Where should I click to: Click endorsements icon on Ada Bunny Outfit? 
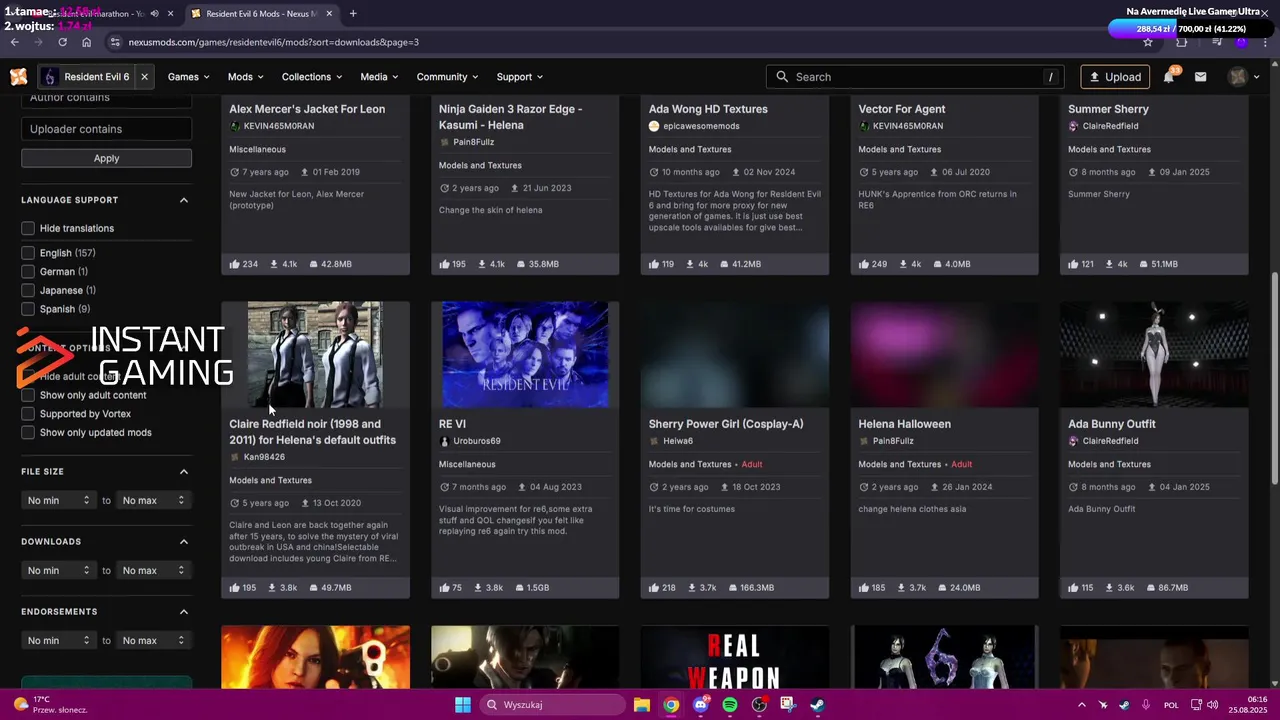pyautogui.click(x=1073, y=588)
